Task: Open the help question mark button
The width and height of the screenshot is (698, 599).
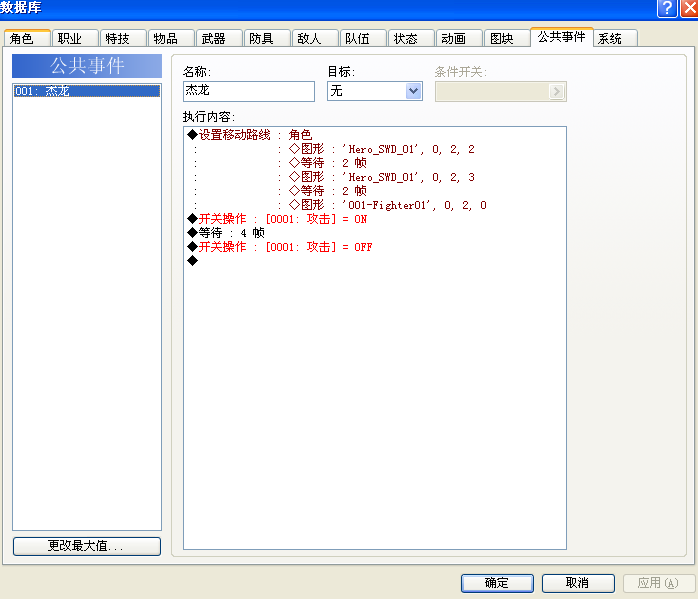Action: 667,8
